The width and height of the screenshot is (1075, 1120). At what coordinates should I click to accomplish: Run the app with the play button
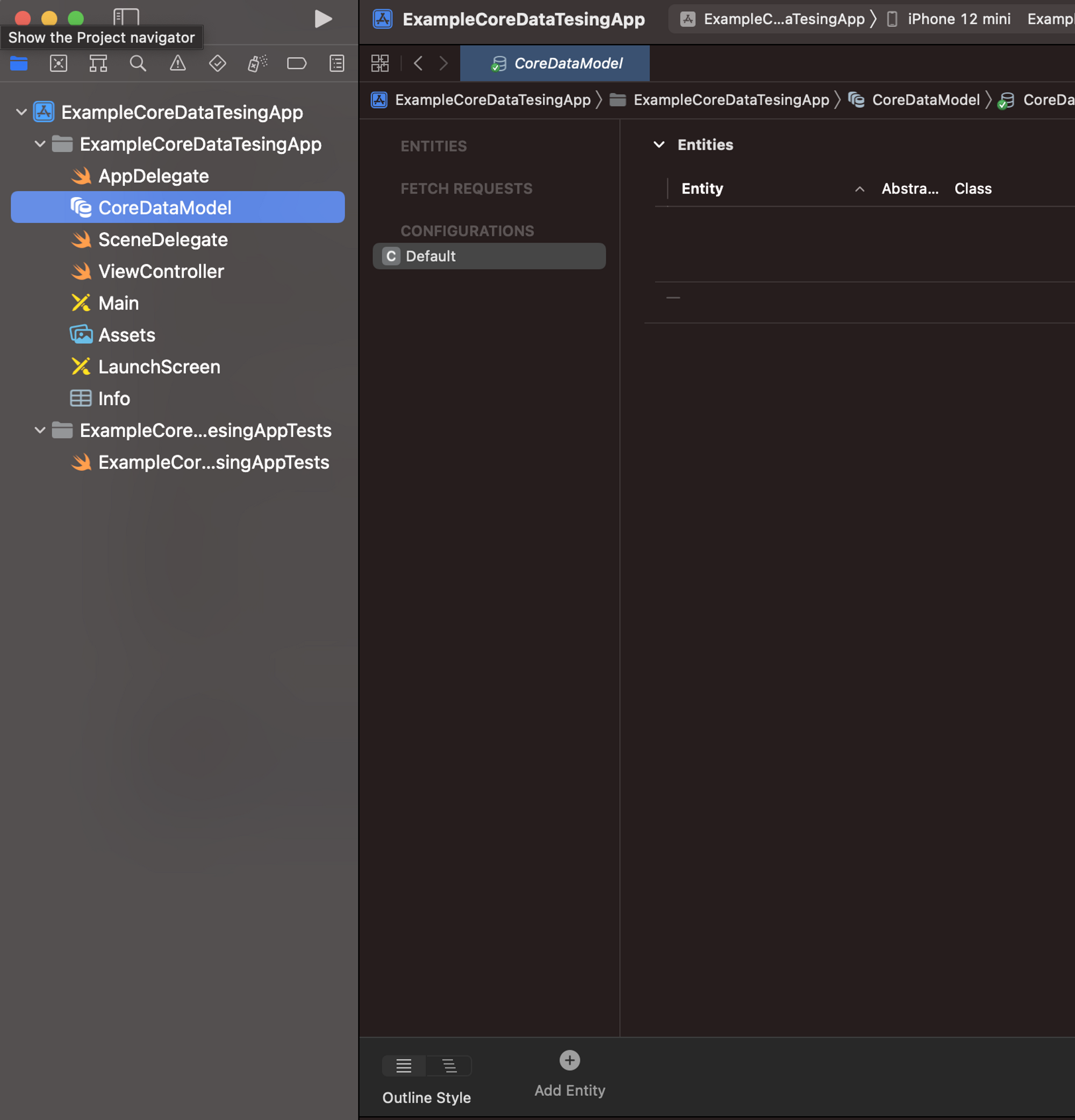point(323,19)
